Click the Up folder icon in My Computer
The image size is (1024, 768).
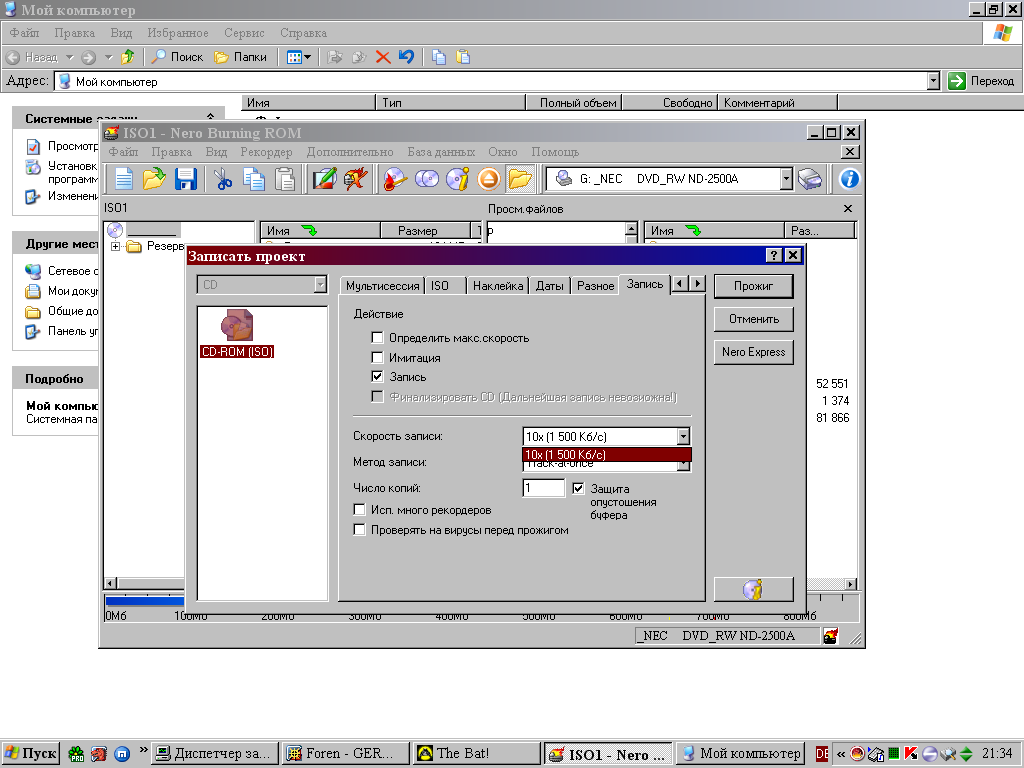pyautogui.click(x=128, y=57)
